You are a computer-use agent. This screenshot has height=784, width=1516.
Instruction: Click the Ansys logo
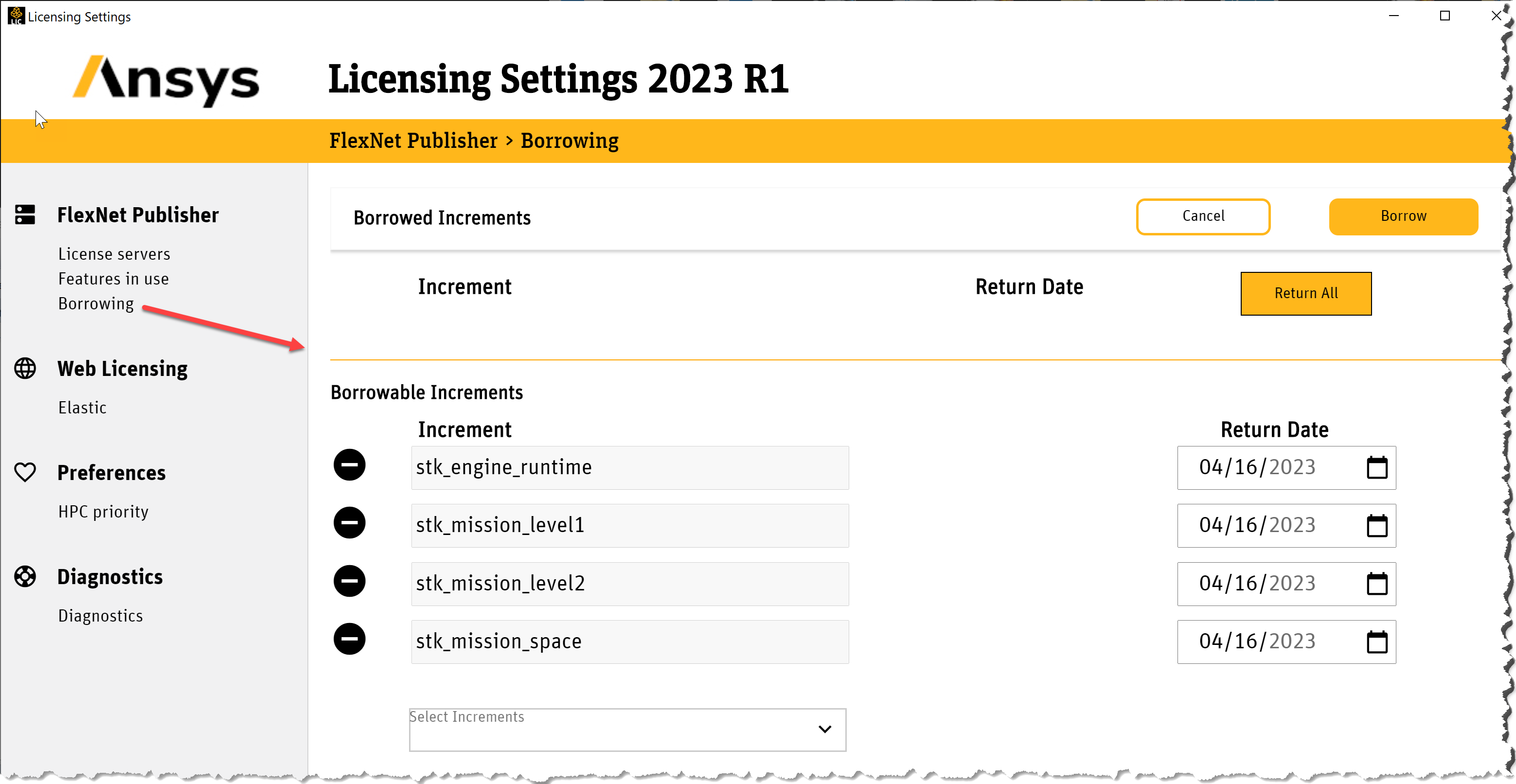point(166,81)
